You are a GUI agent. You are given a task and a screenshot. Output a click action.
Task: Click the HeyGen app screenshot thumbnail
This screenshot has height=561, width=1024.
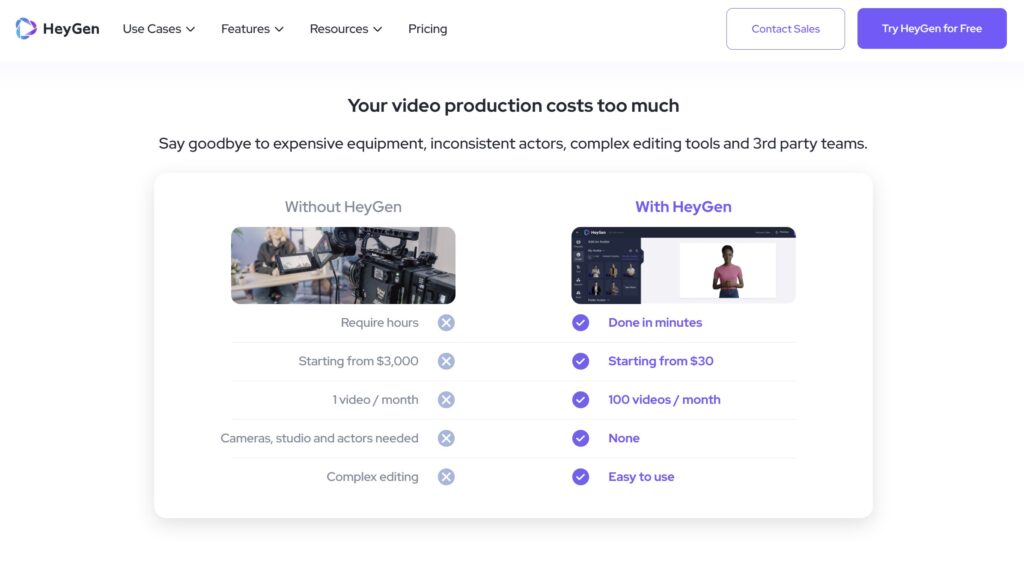683,265
